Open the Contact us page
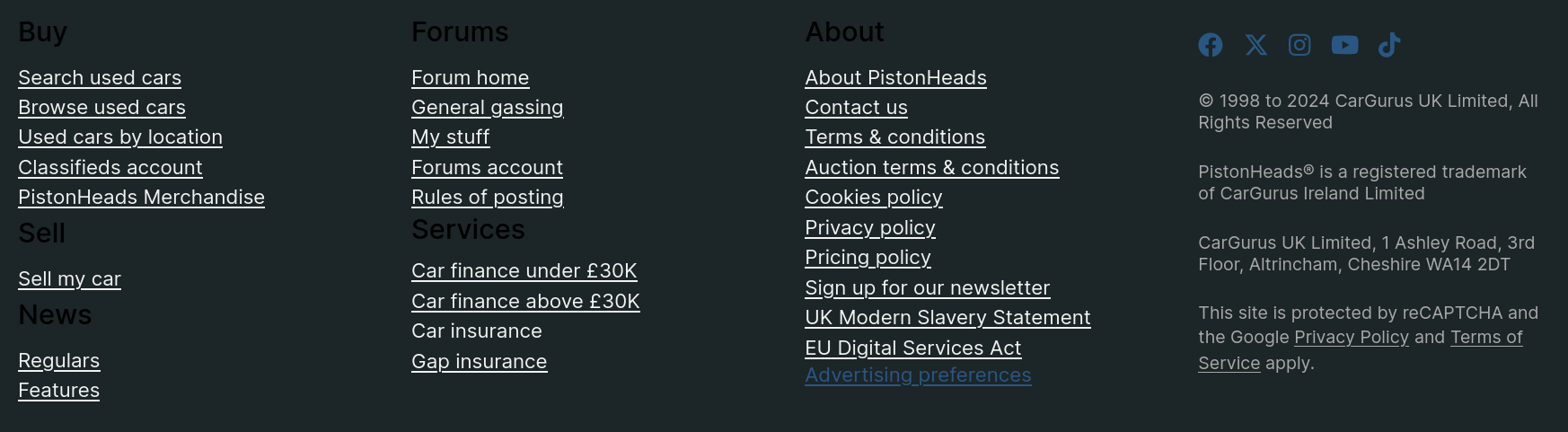1568x432 pixels. (856, 108)
